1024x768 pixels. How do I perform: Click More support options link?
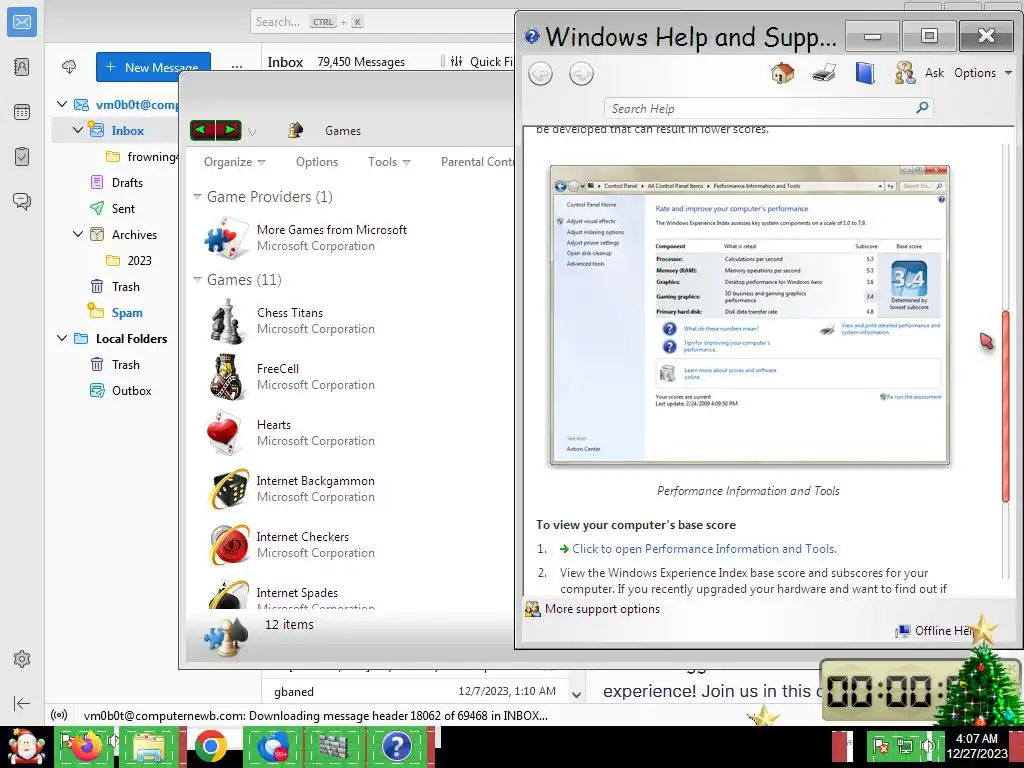coord(602,609)
